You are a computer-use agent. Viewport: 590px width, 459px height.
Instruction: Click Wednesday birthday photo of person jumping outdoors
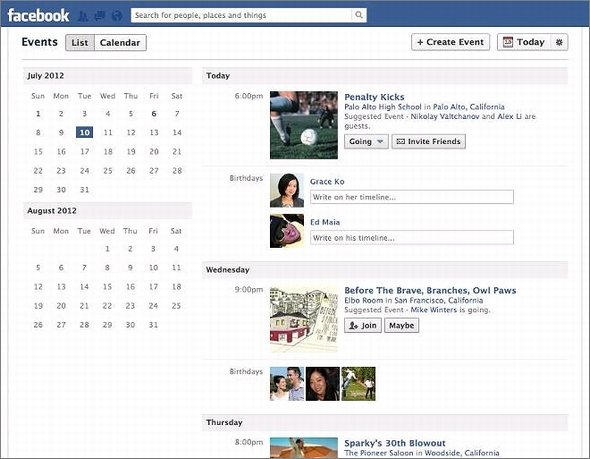358,384
